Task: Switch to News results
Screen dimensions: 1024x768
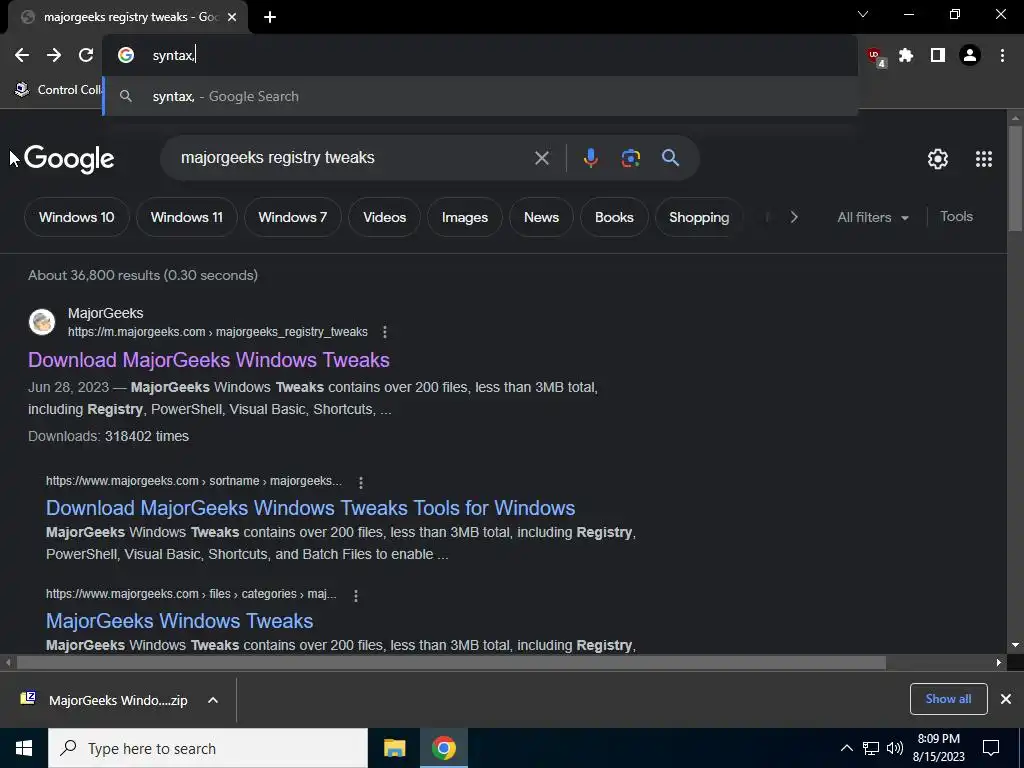Action: (541, 217)
